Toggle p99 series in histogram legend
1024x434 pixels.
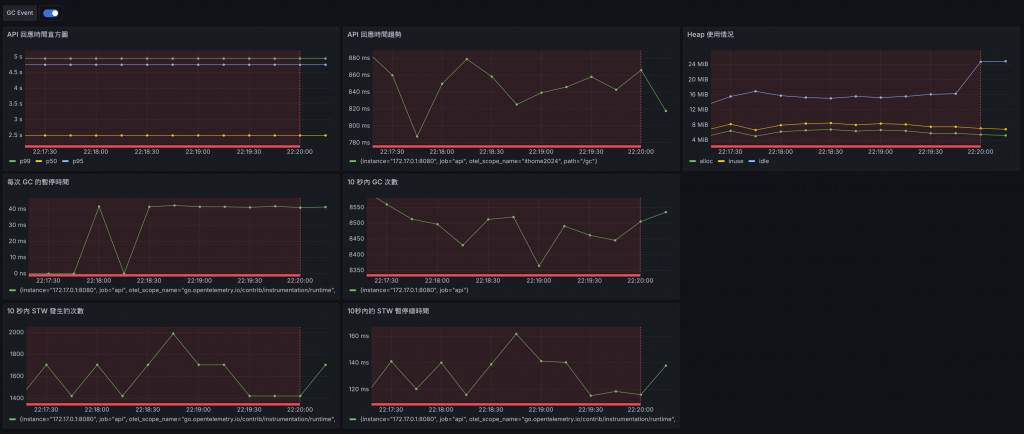click(x=25, y=161)
